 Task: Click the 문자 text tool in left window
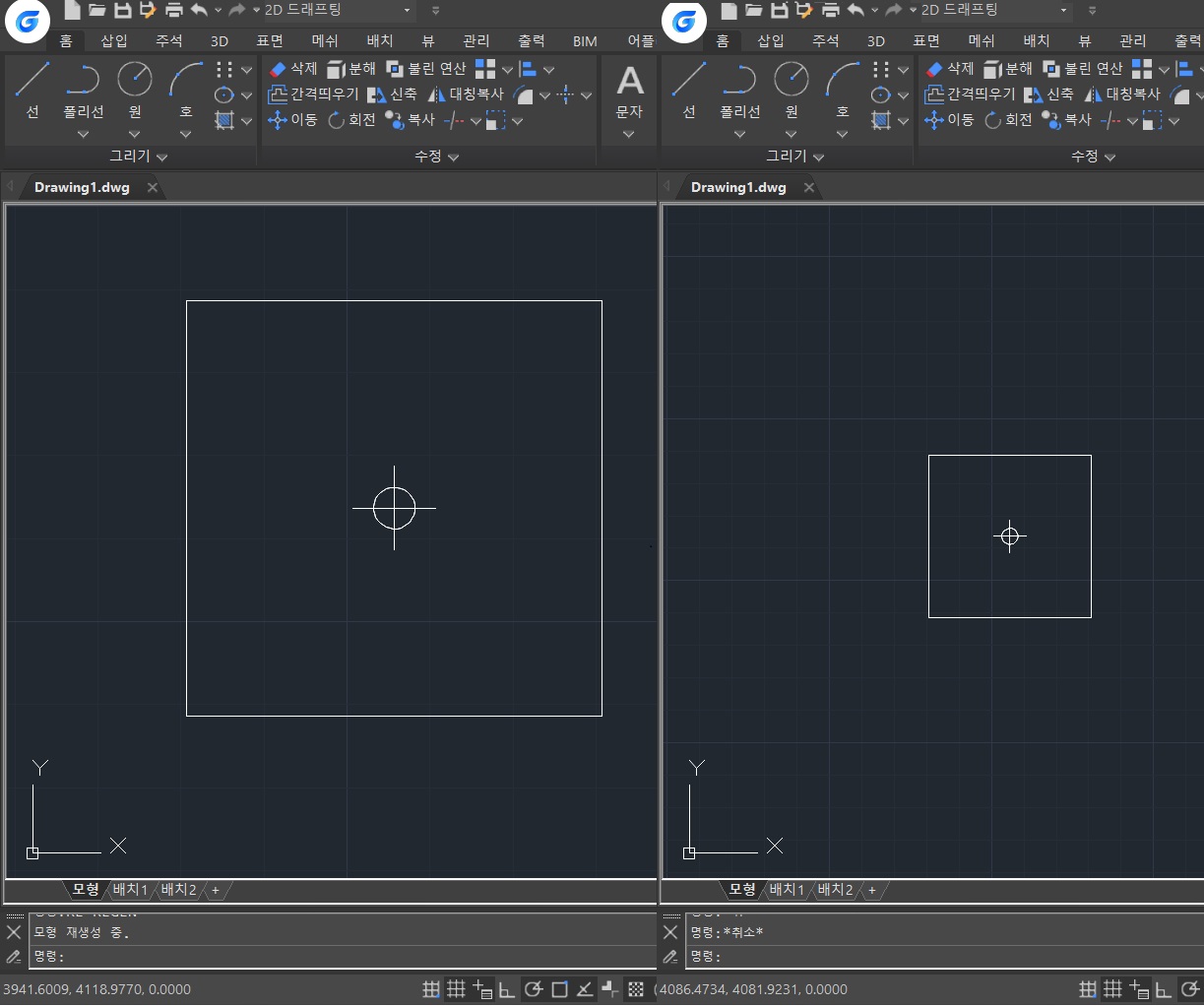[x=629, y=91]
